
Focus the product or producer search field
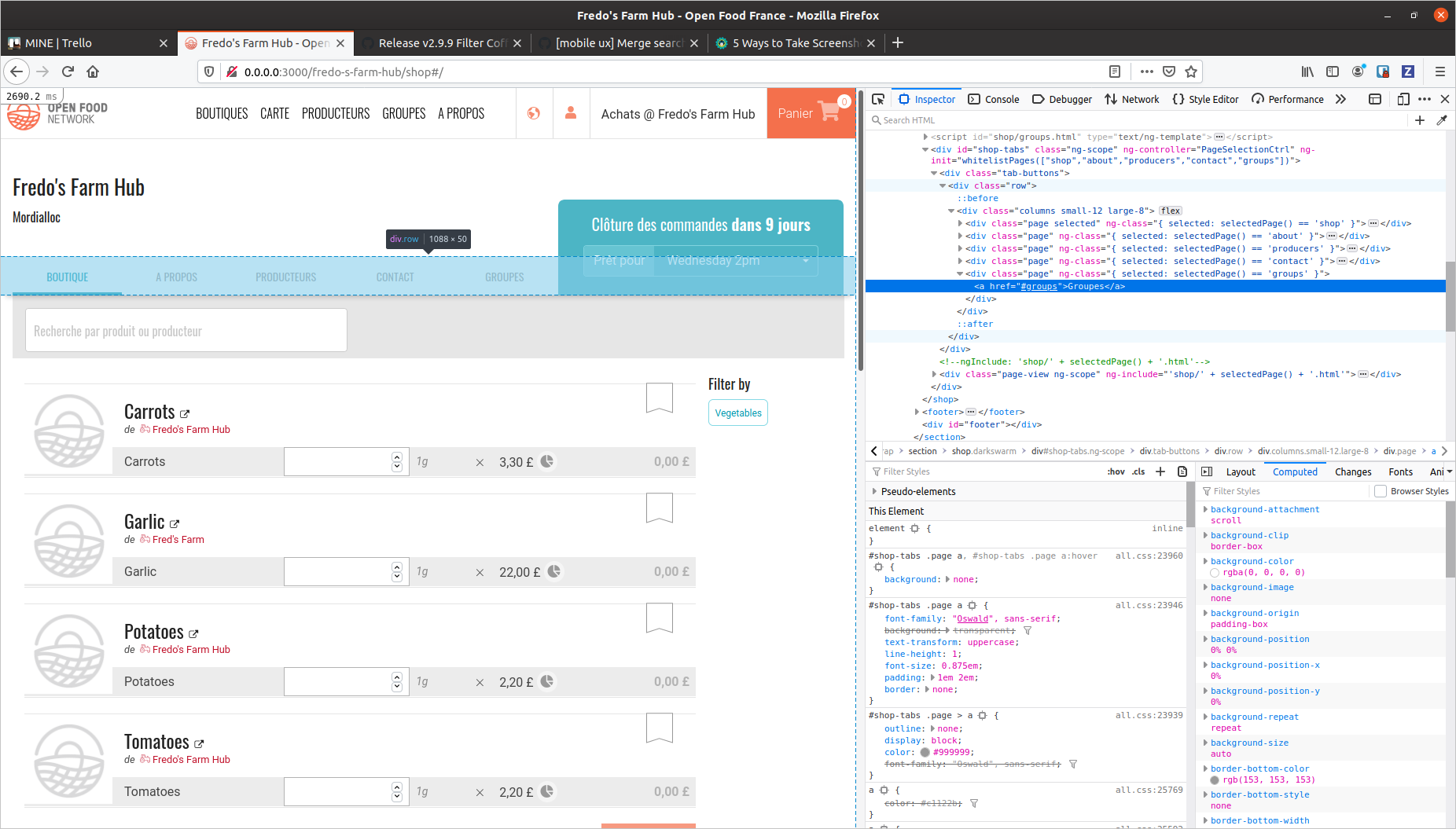[x=186, y=330]
